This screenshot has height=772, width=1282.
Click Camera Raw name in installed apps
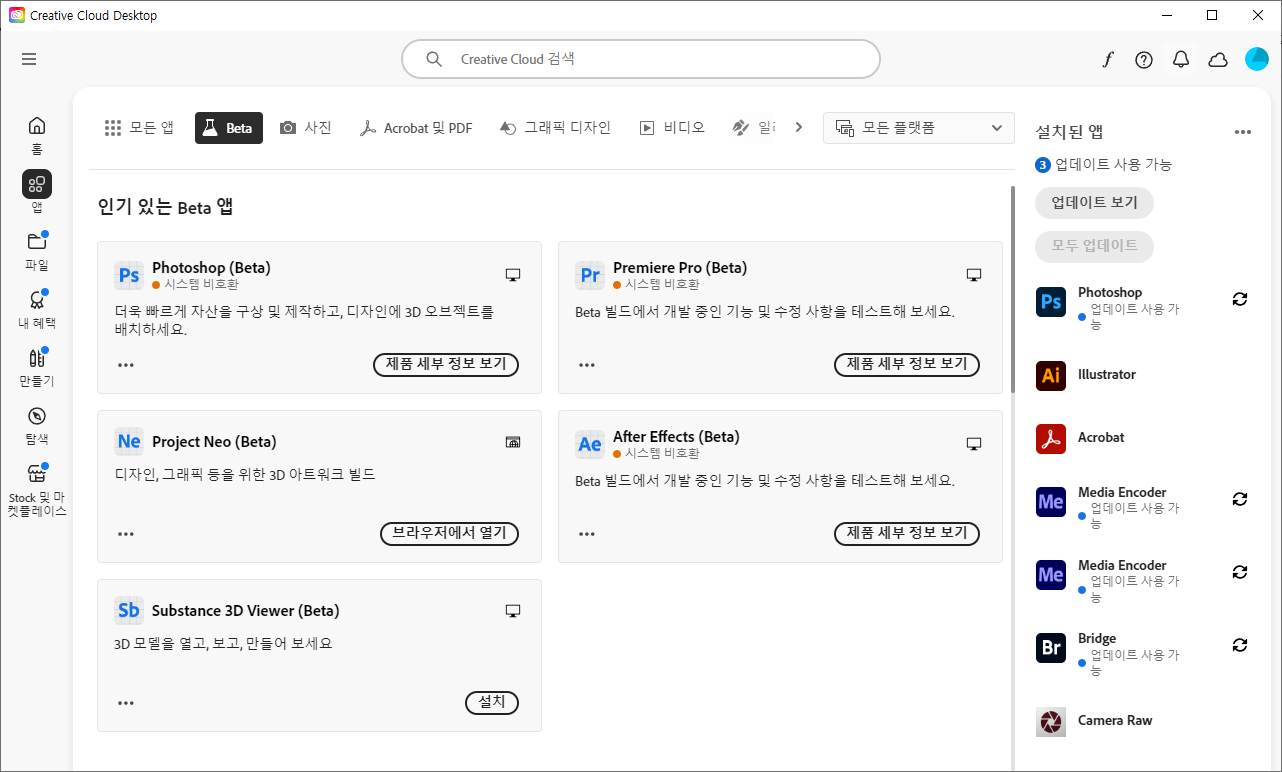(x=1115, y=721)
